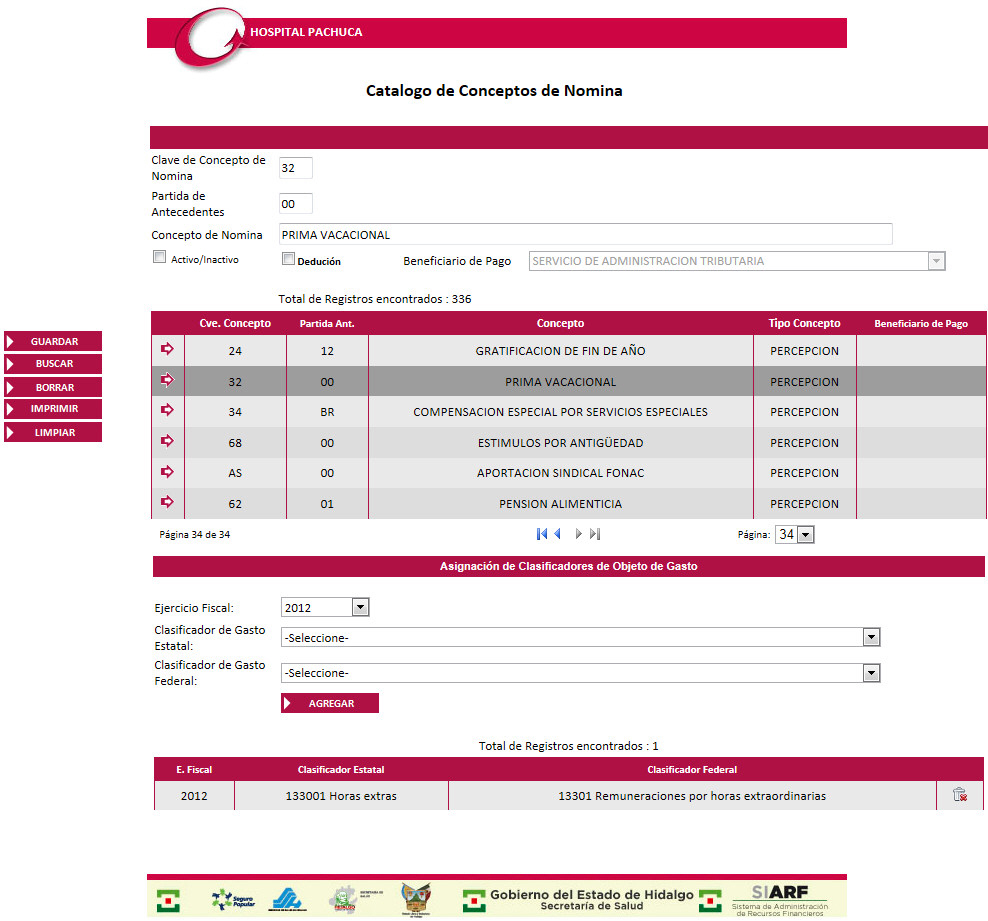Select row arrow for PRIMA VACACIONAL

pyautogui.click(x=167, y=380)
